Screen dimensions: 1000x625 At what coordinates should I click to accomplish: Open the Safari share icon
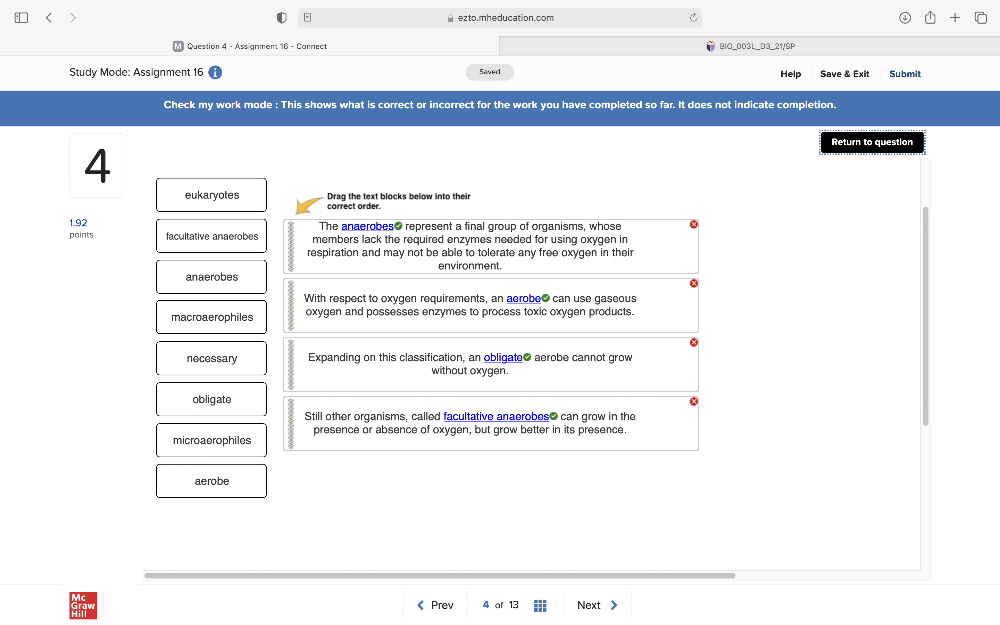pyautogui.click(x=932, y=17)
